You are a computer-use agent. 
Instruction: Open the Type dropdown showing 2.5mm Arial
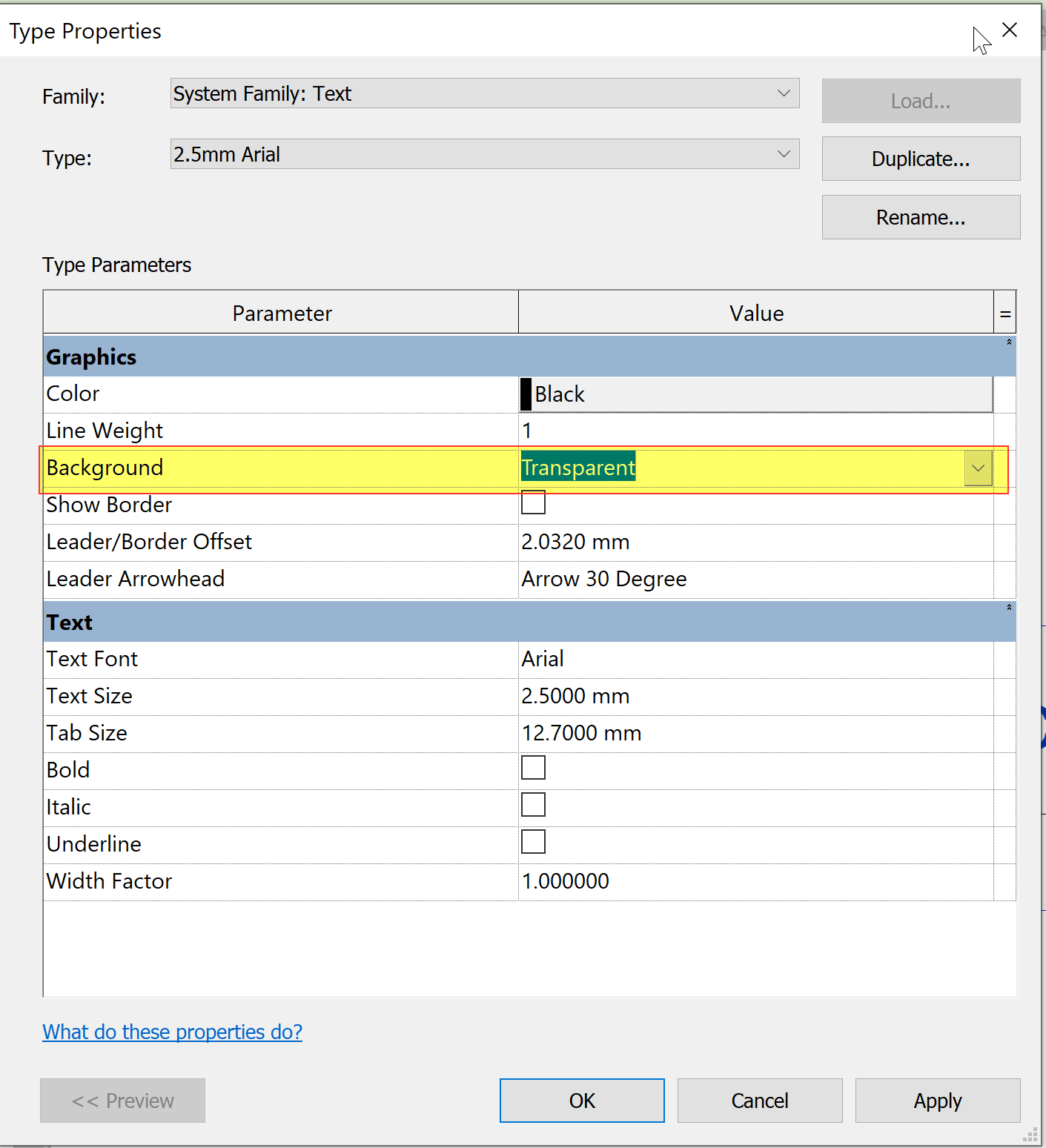485,154
